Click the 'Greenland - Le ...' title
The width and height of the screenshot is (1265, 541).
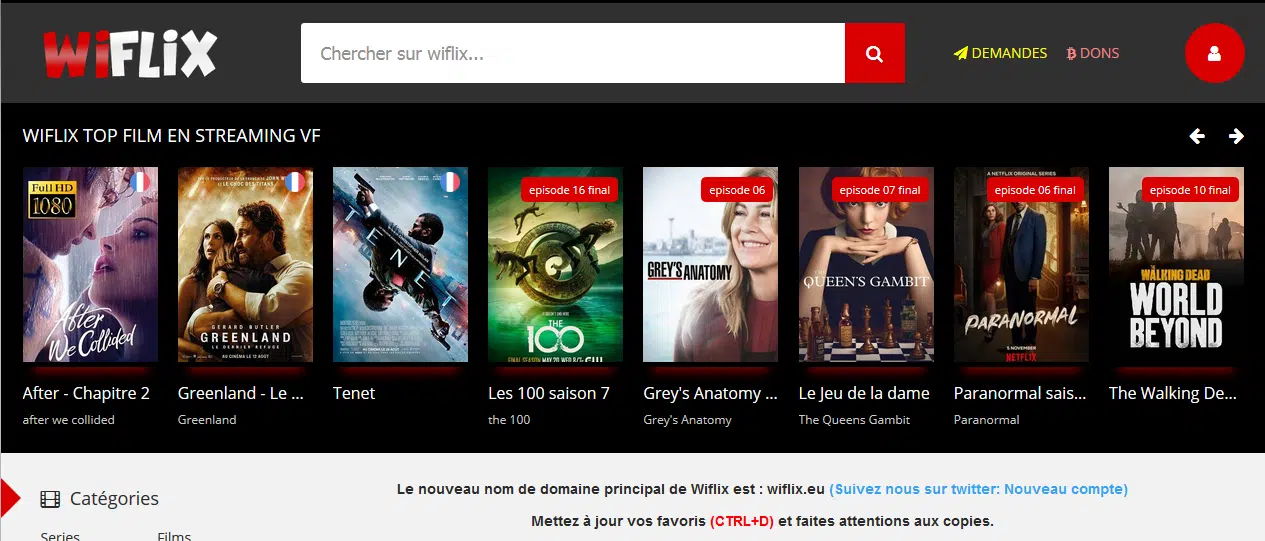(241, 393)
